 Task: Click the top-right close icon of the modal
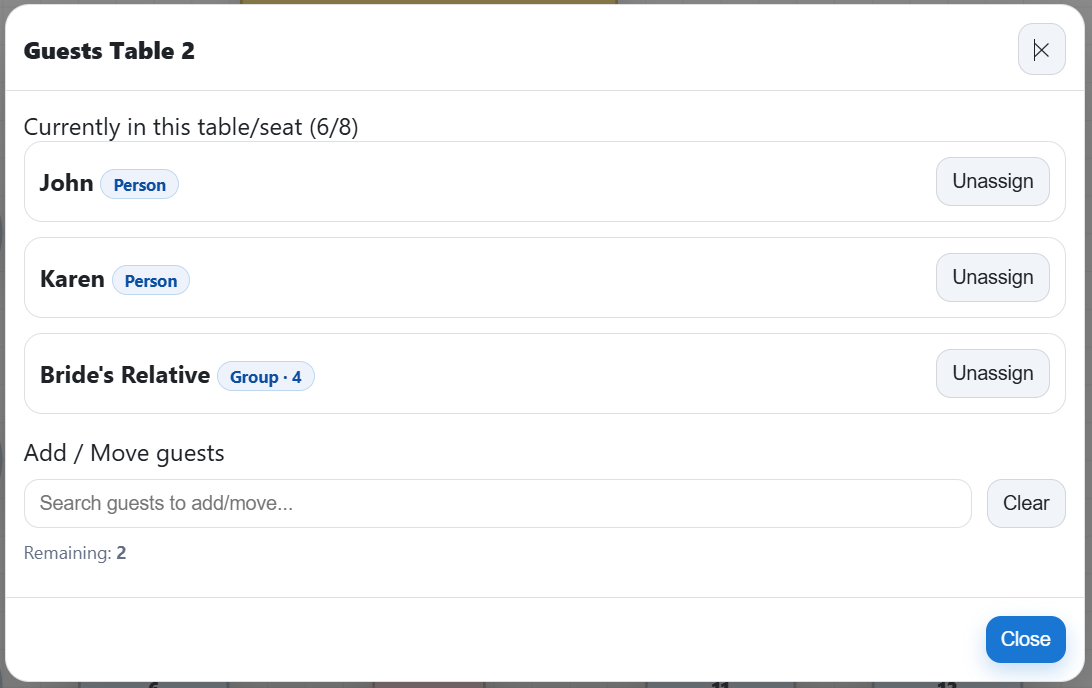click(x=1041, y=49)
